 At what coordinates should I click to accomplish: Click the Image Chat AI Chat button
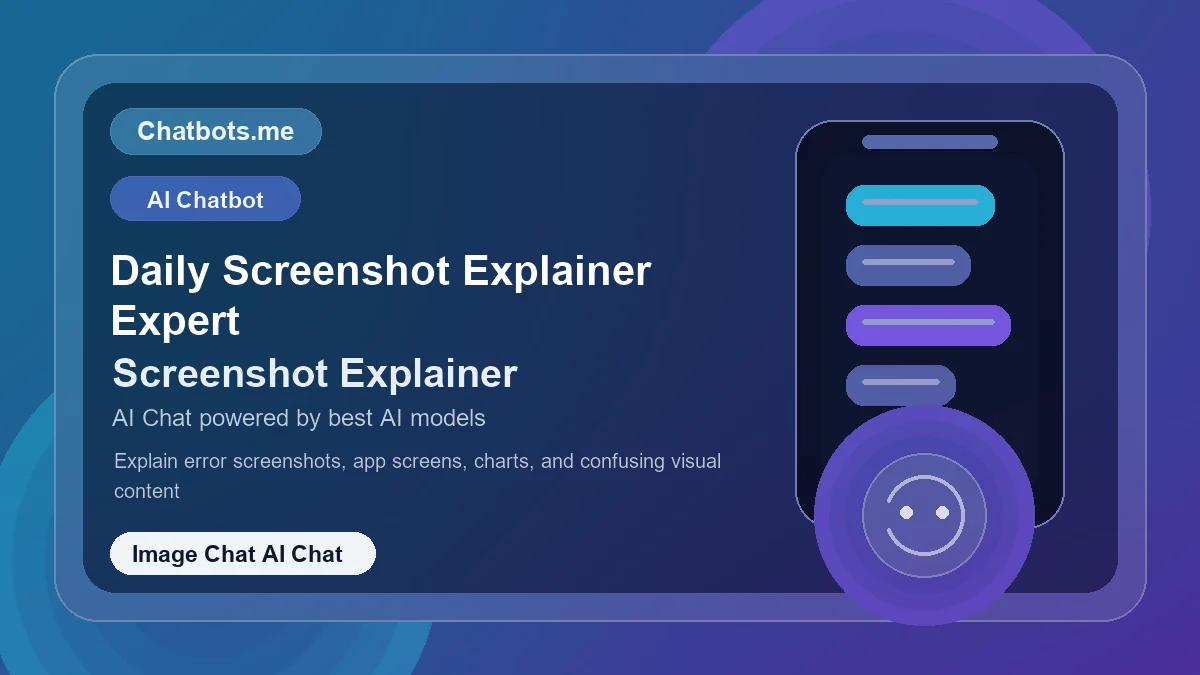coord(241,553)
